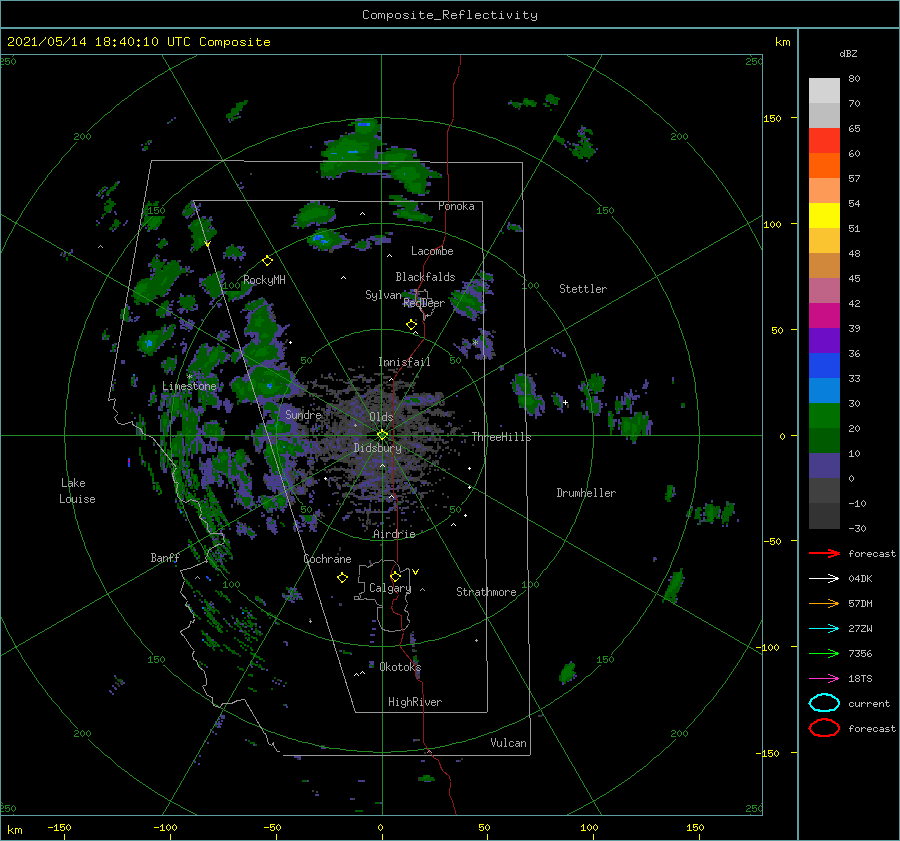Click the magenta 42 dBZ legend swatch
Screen dimensions: 900x841
(x=824, y=315)
